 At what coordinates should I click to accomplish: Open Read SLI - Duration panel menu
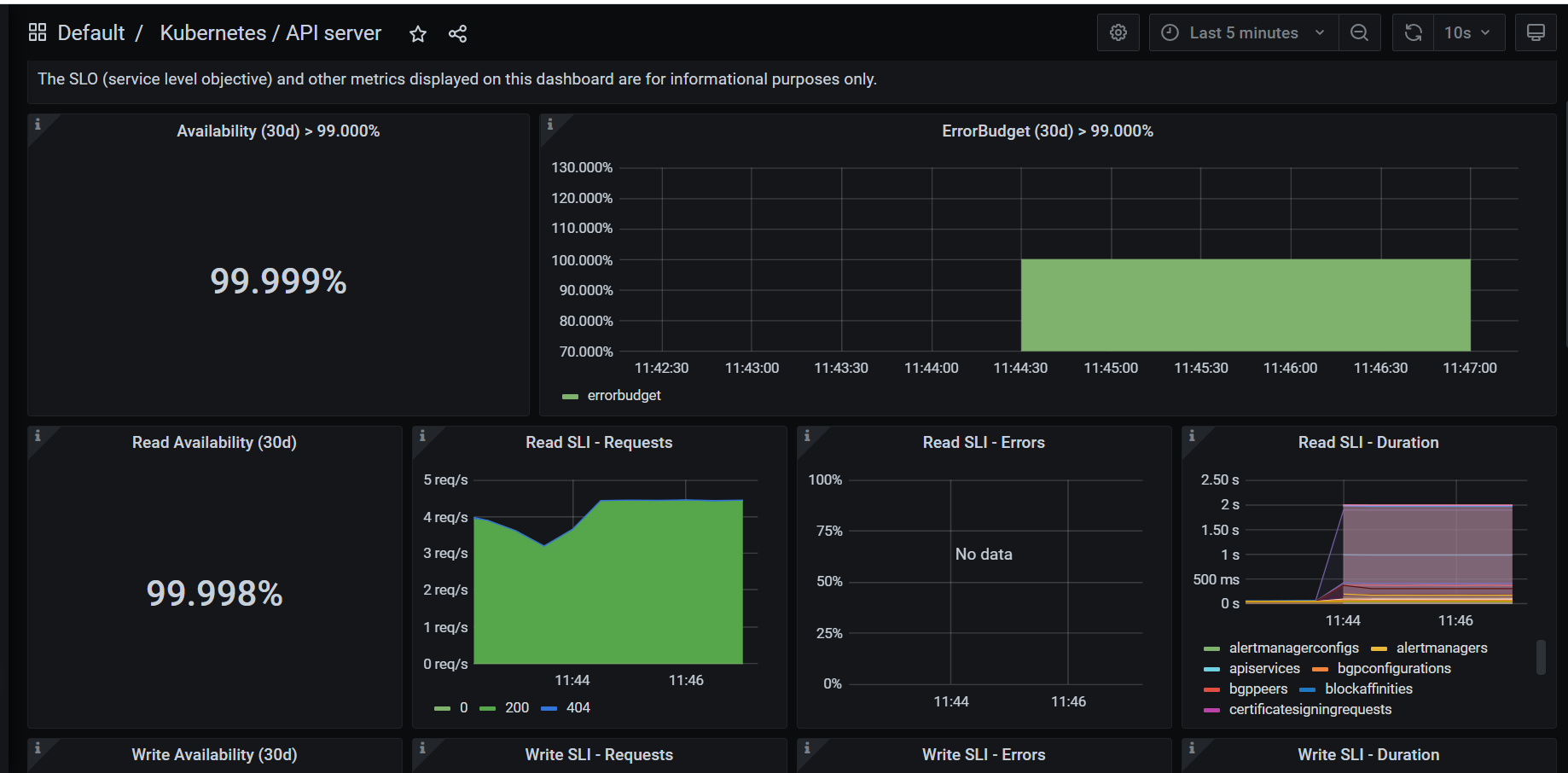(1368, 442)
